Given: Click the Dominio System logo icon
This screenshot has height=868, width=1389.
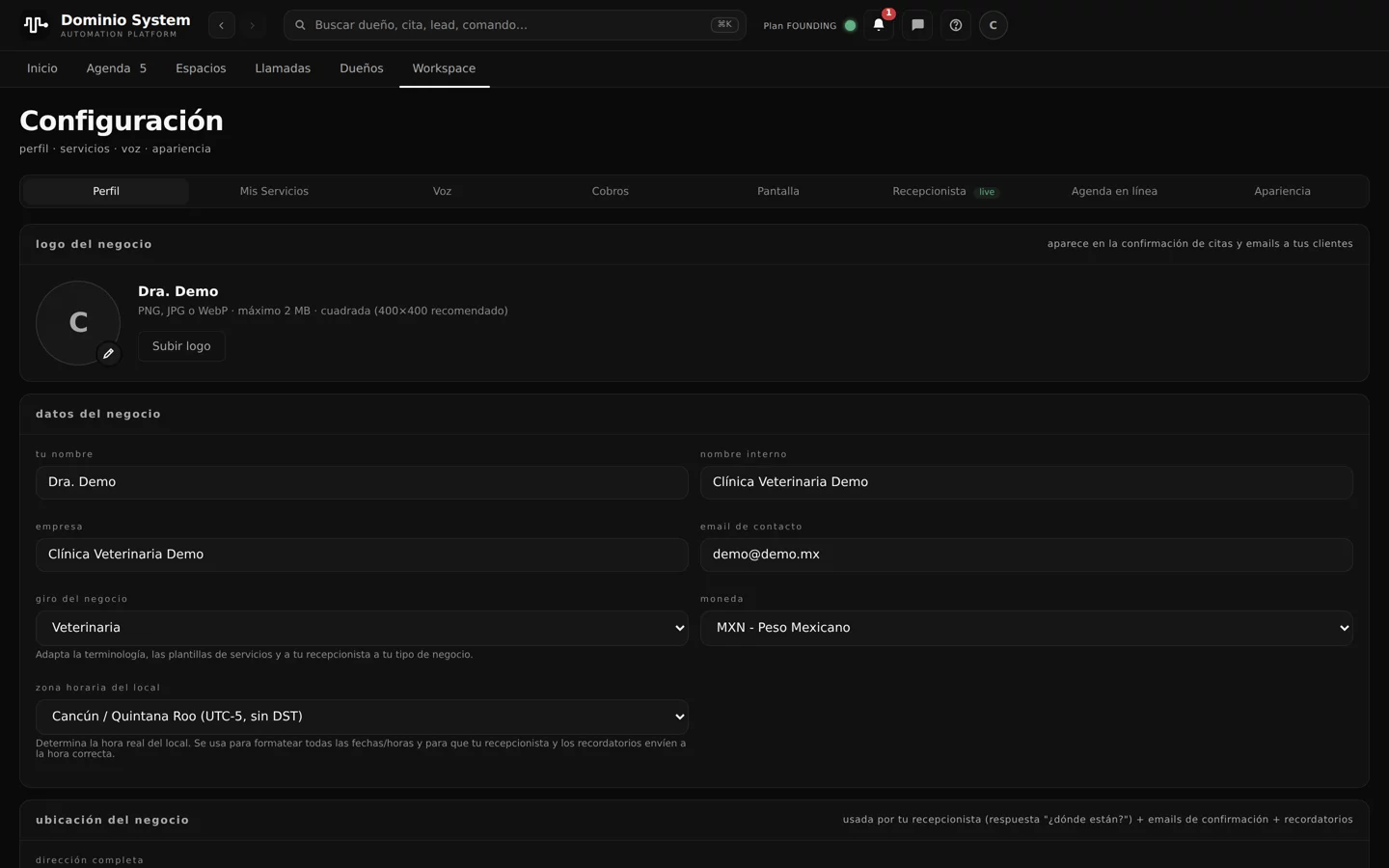Looking at the screenshot, I should point(36,25).
